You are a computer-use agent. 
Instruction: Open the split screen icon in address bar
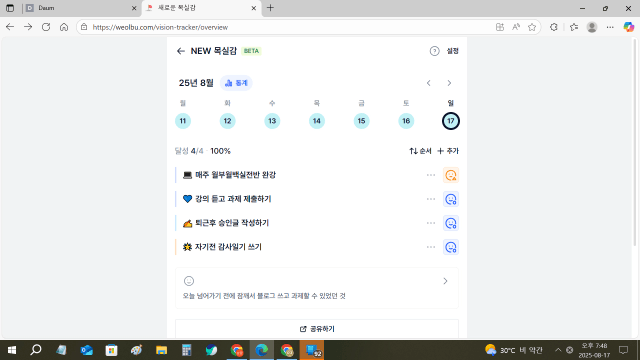500,27
